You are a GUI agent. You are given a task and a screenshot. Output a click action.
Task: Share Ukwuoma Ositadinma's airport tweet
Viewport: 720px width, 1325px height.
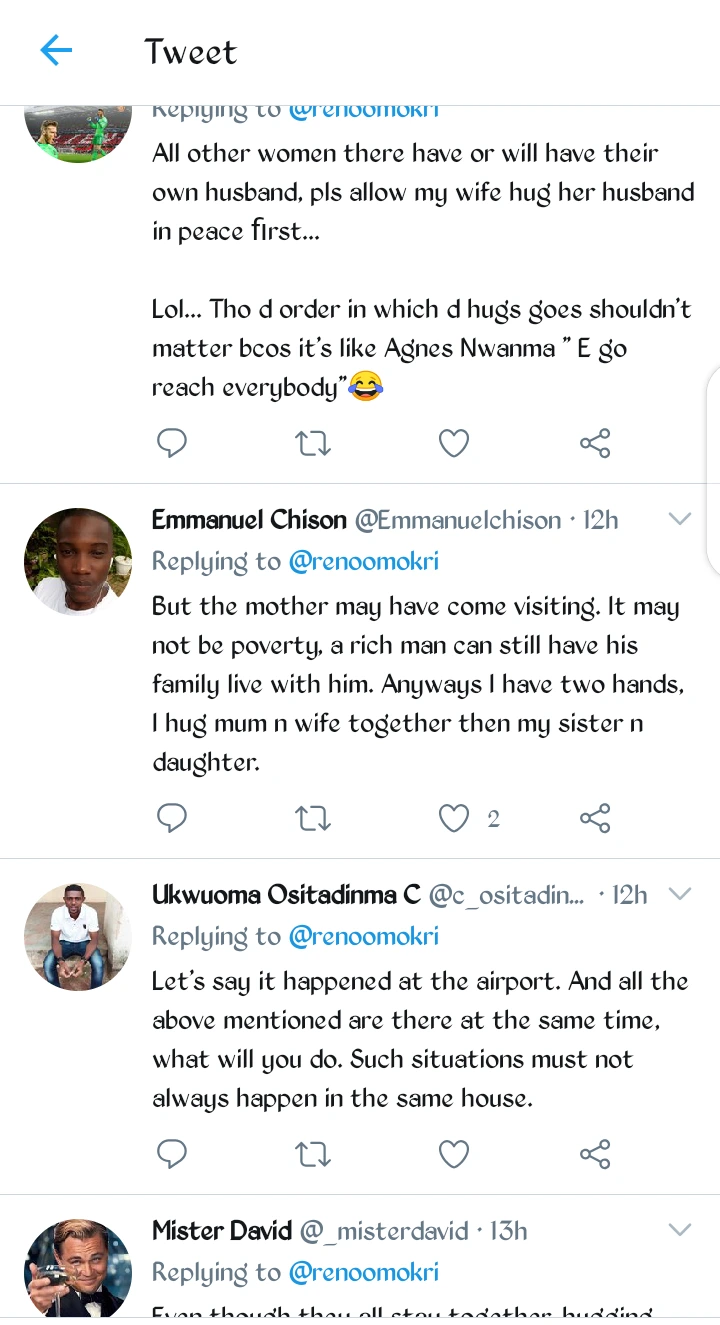pyautogui.click(x=595, y=1155)
